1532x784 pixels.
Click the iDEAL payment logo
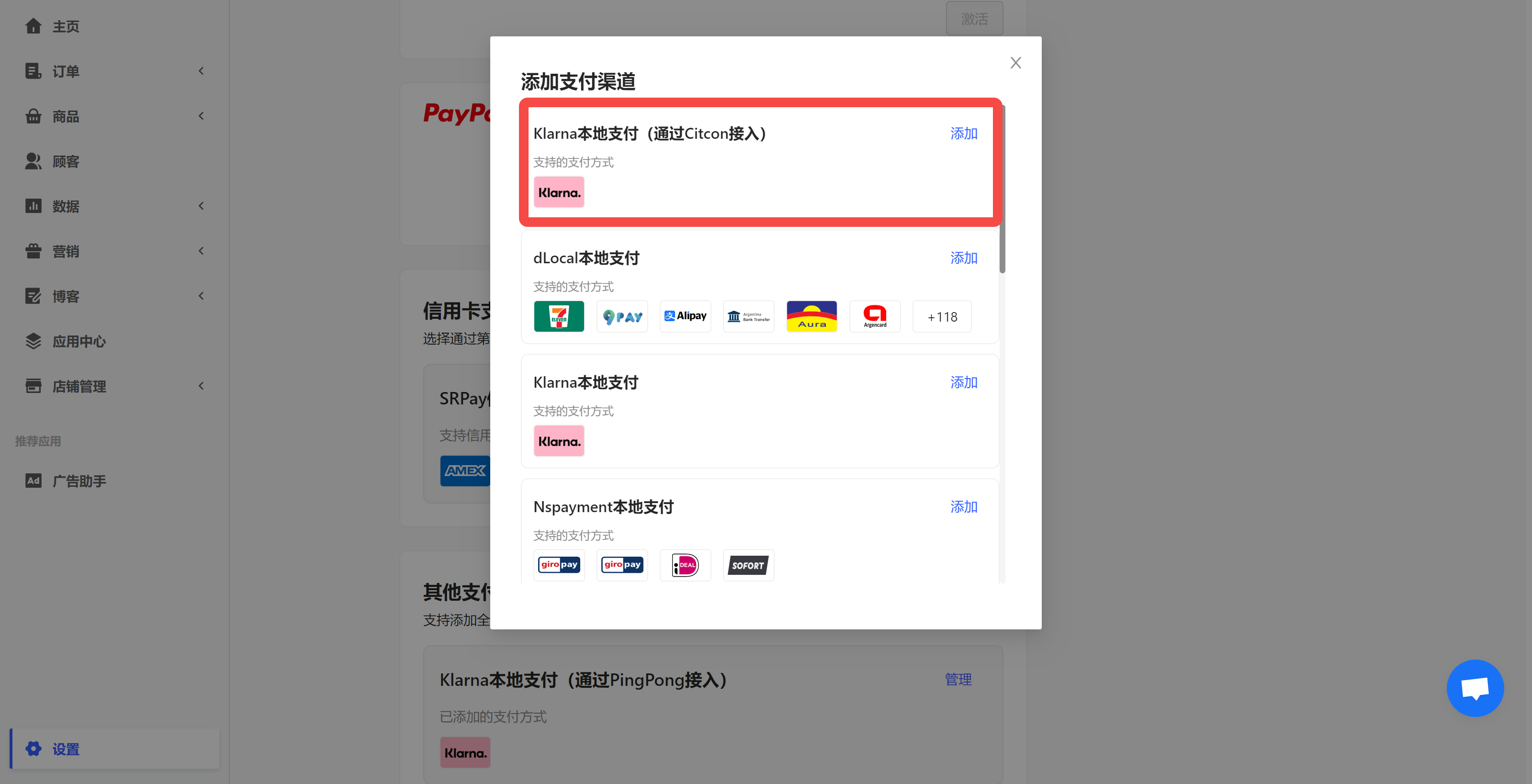pos(685,565)
